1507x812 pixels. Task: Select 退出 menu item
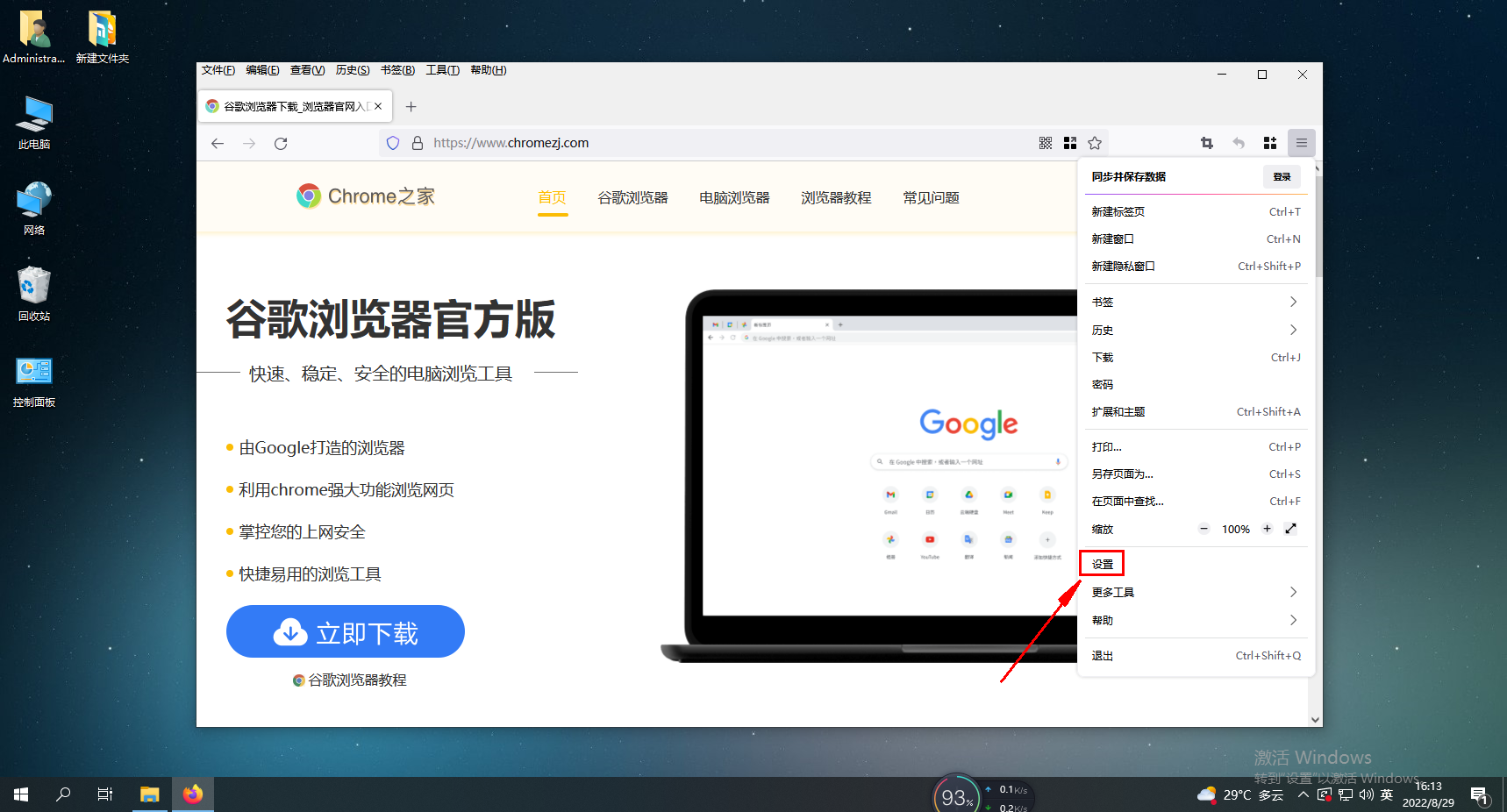pos(1196,655)
